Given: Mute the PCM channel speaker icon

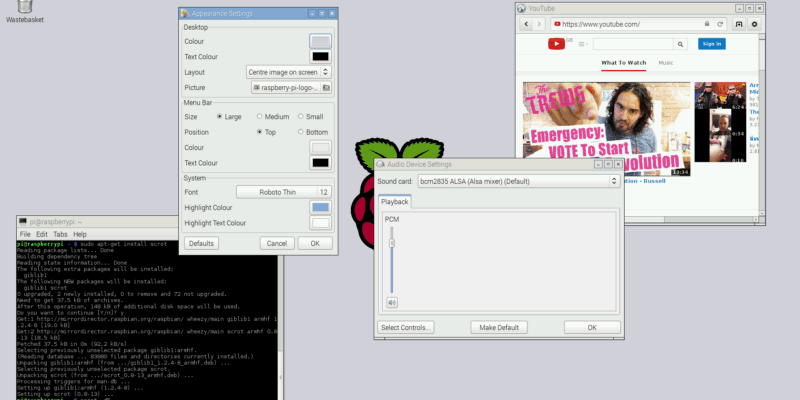Looking at the screenshot, I should [x=392, y=302].
